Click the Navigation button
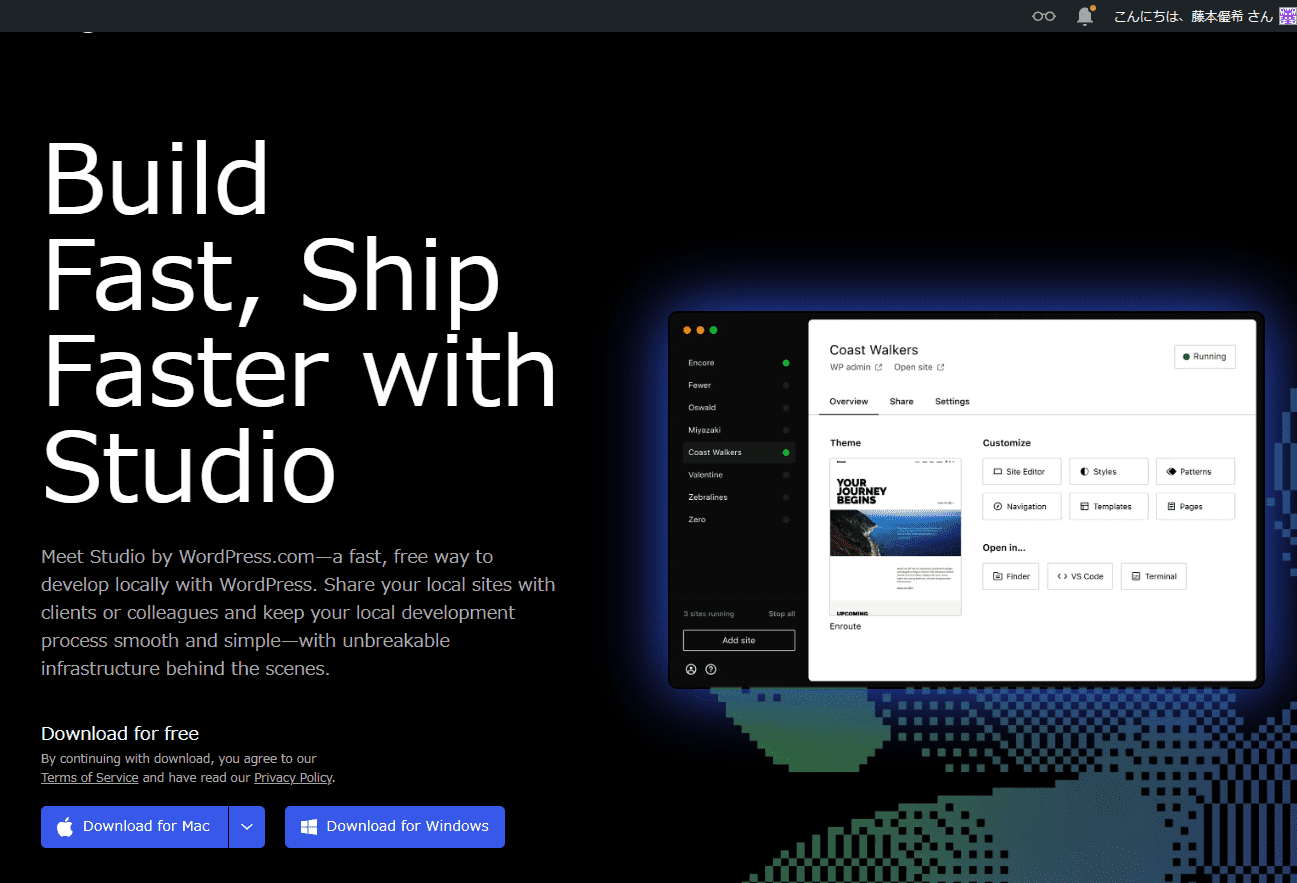This screenshot has width=1297, height=883. [x=1021, y=507]
